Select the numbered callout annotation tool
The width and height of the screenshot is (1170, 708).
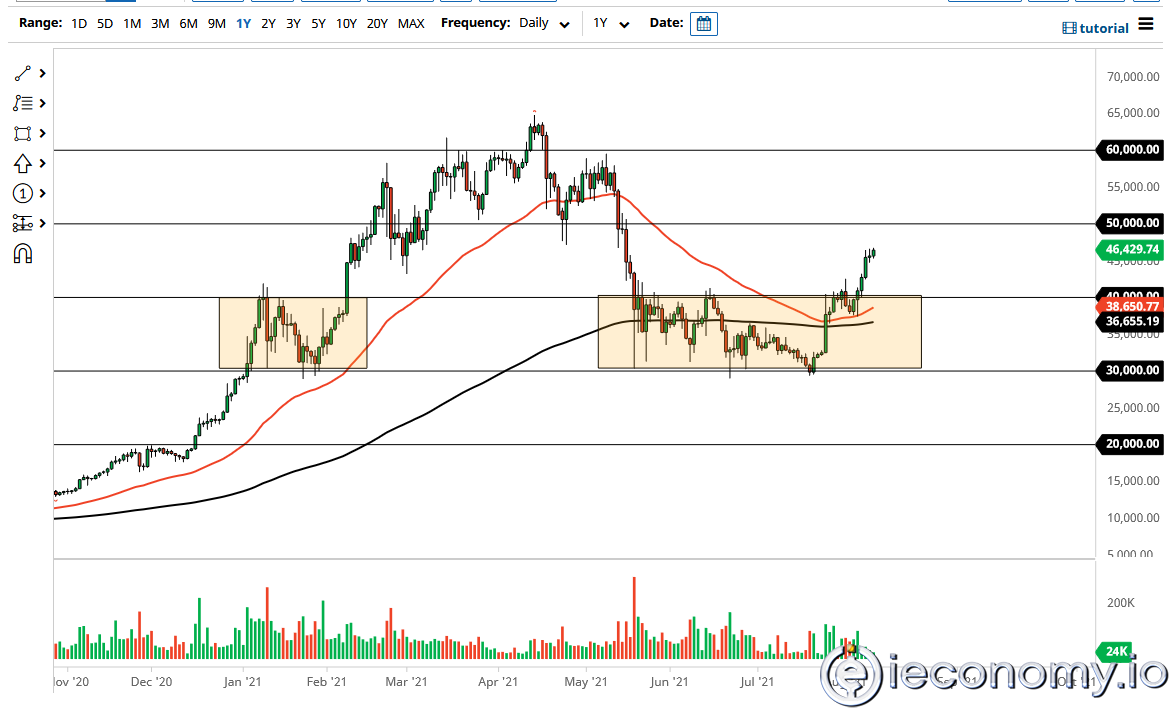point(21,193)
